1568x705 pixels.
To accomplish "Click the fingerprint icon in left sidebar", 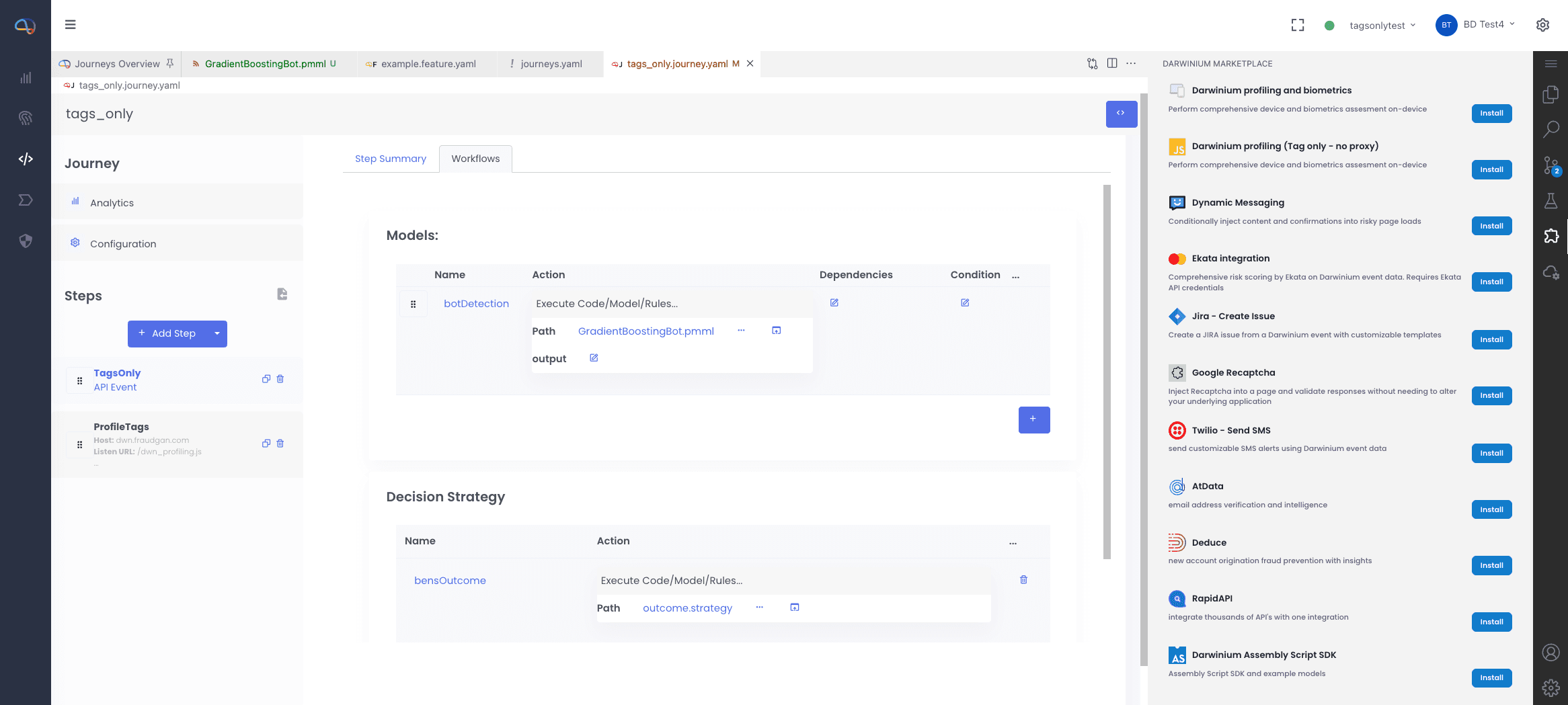I will pyautogui.click(x=26, y=118).
